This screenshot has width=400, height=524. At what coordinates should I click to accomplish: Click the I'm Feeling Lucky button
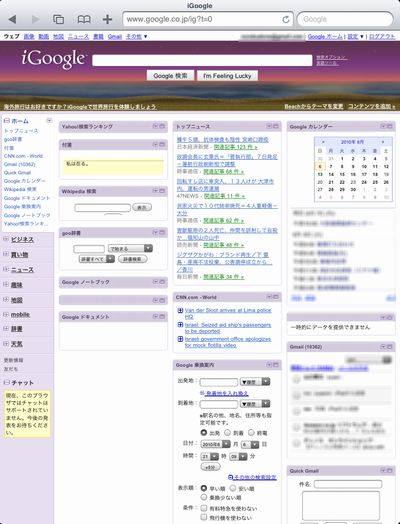(227, 76)
